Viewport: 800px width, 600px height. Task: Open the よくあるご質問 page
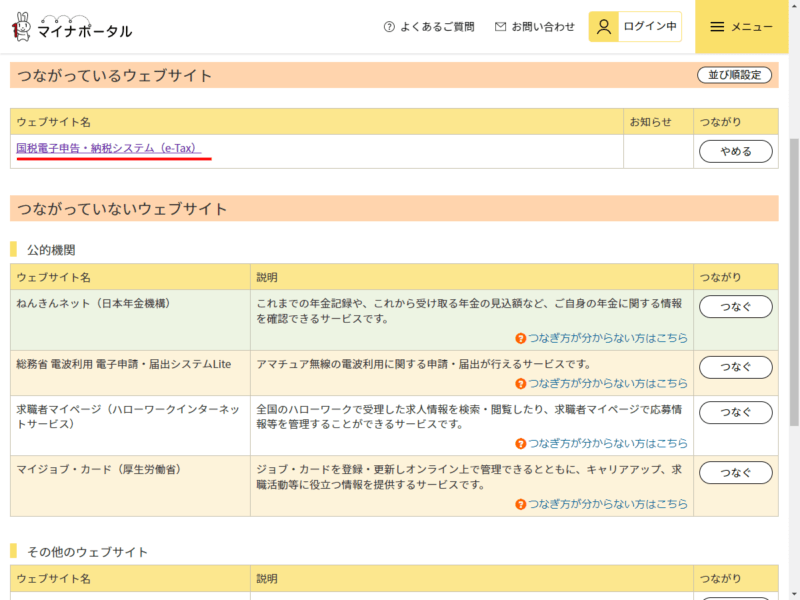[x=436, y=27]
